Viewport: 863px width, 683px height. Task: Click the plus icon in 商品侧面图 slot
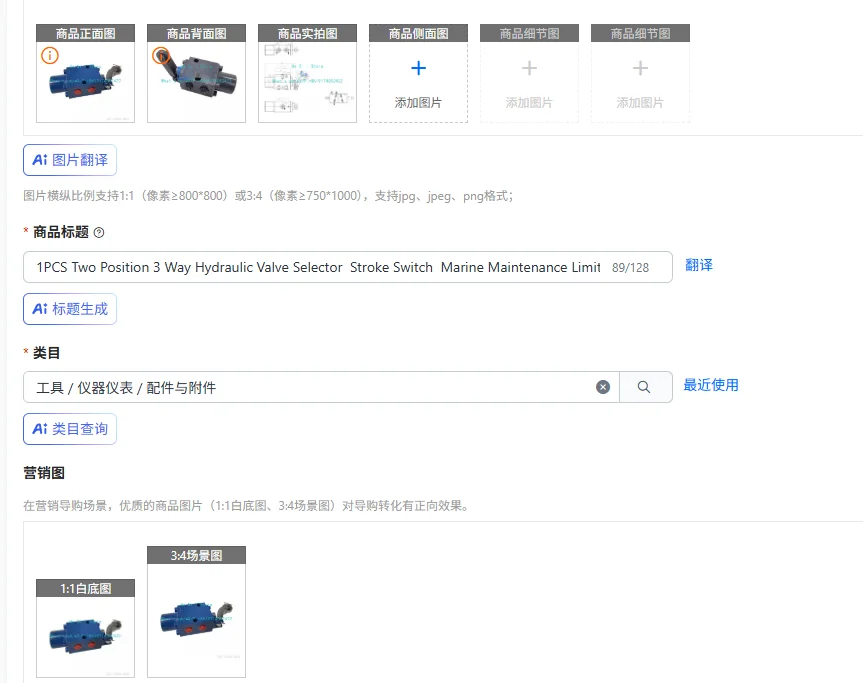418,68
